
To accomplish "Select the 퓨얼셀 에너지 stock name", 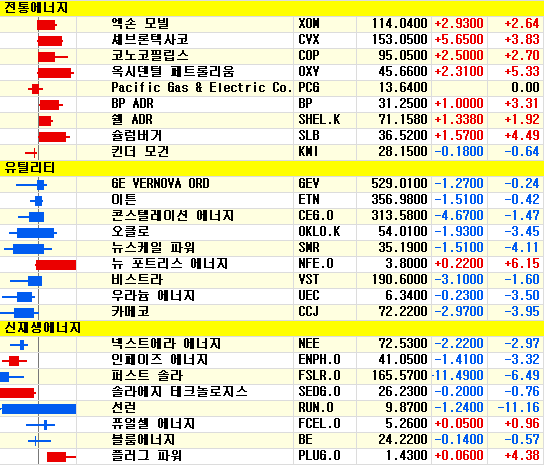I will point(153,423).
